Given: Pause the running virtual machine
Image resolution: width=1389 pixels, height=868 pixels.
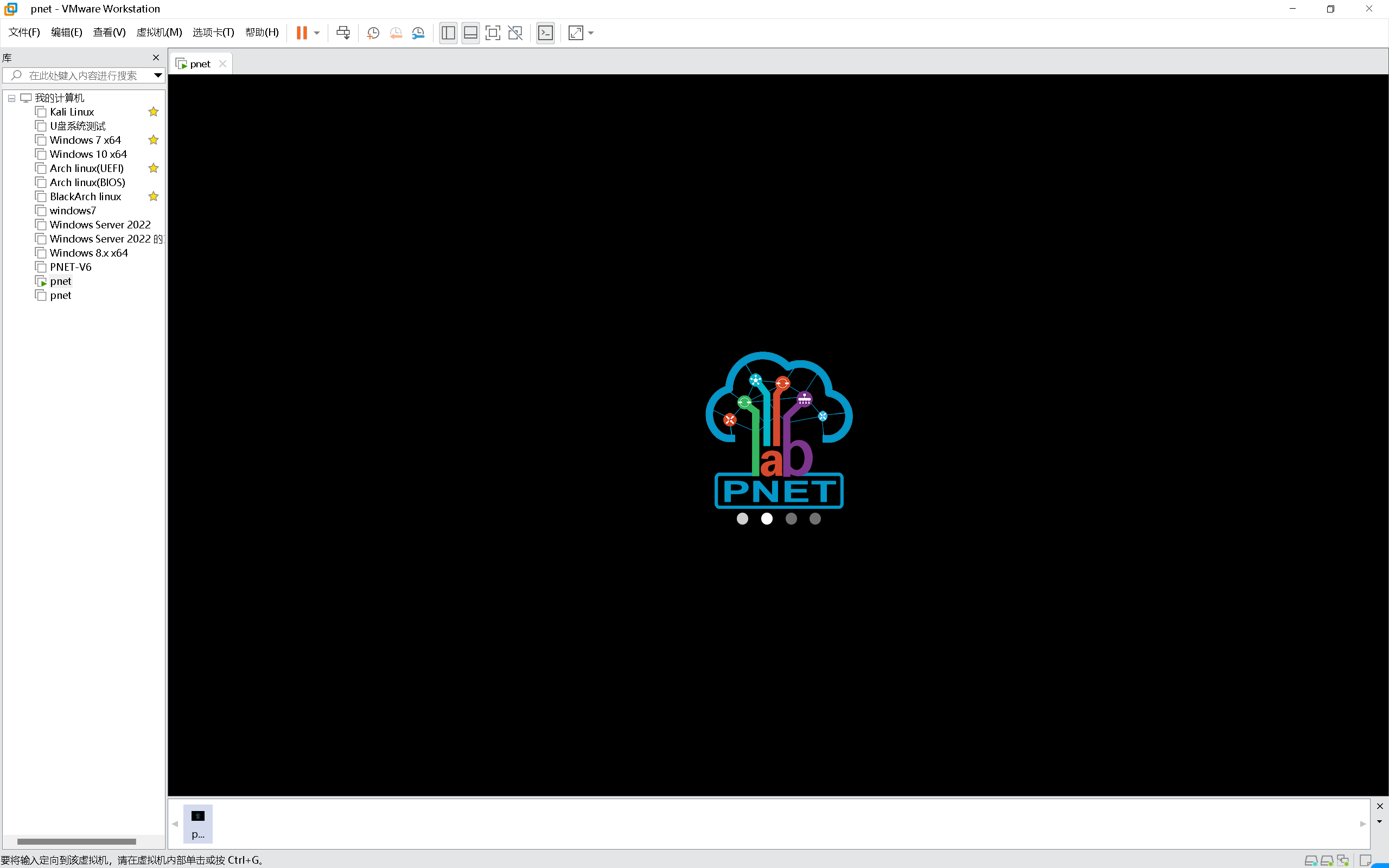Looking at the screenshot, I should pyautogui.click(x=301, y=33).
